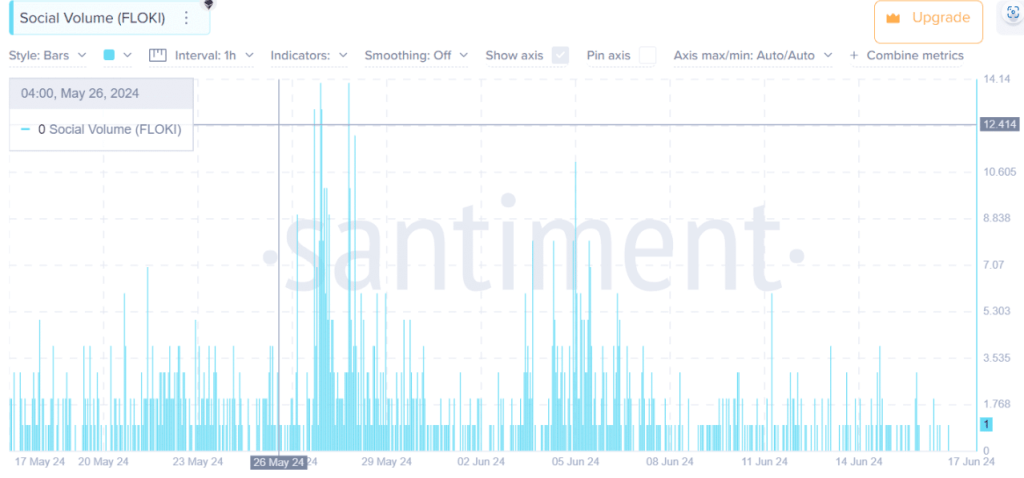Click the 20 May 24 date label
1024x478 pixels.
click(x=103, y=462)
